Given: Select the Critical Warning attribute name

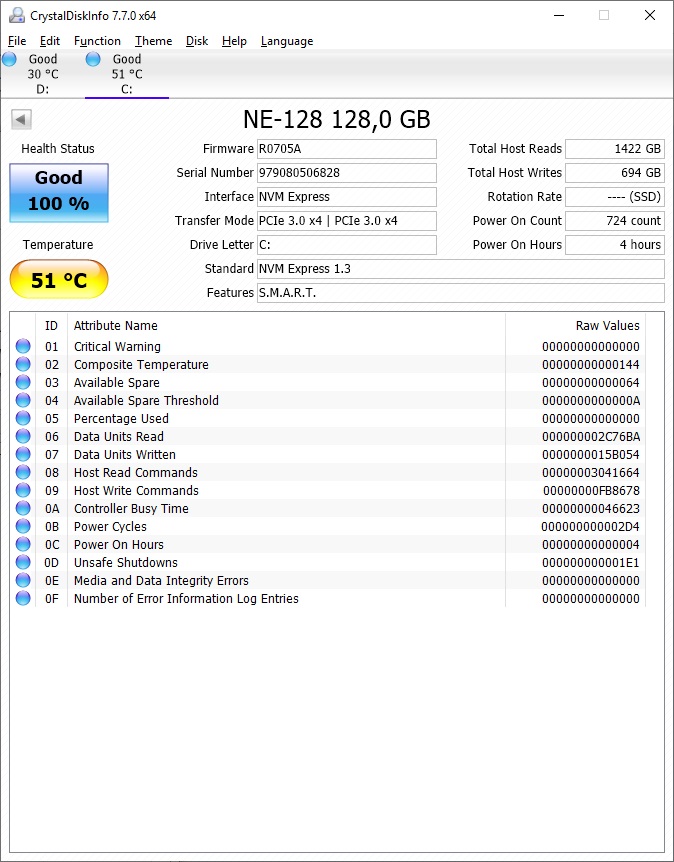Looking at the screenshot, I should point(118,346).
